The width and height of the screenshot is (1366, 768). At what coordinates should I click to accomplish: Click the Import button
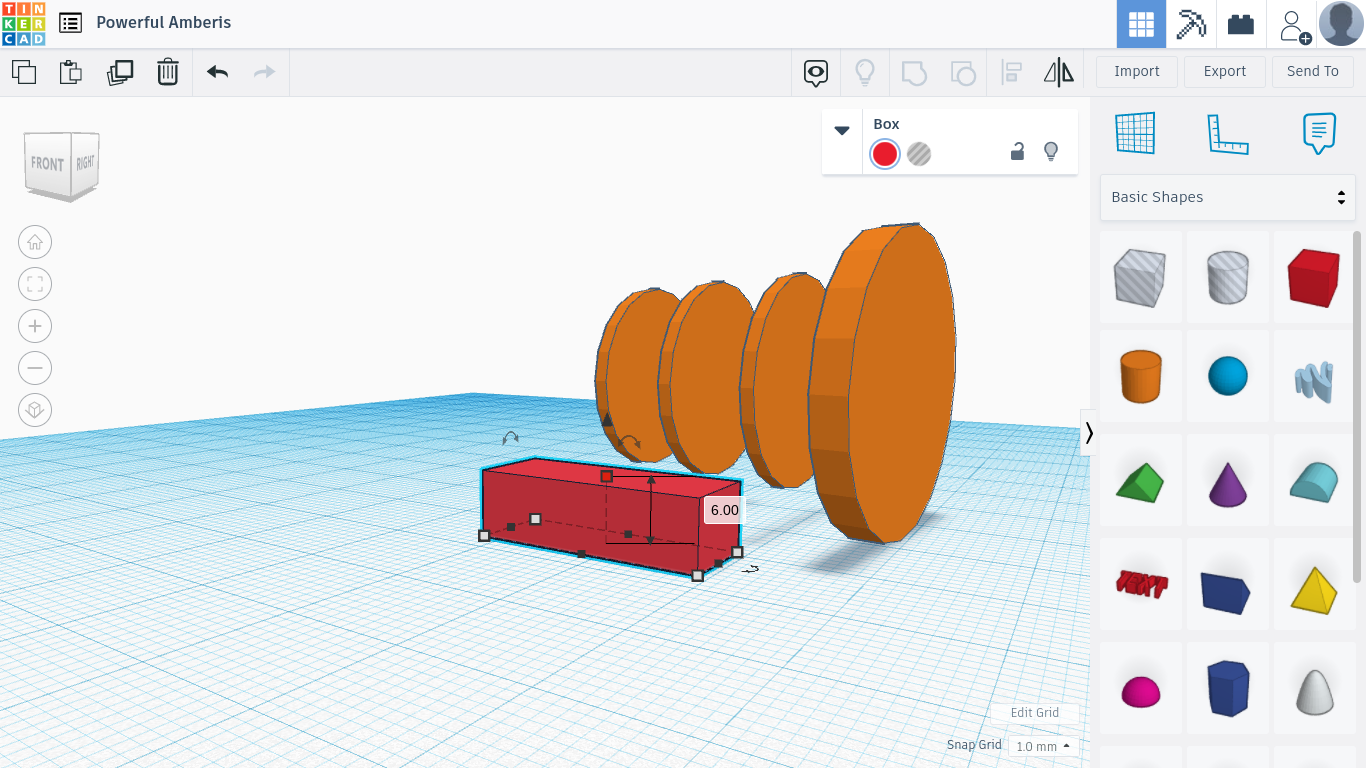pos(1137,72)
